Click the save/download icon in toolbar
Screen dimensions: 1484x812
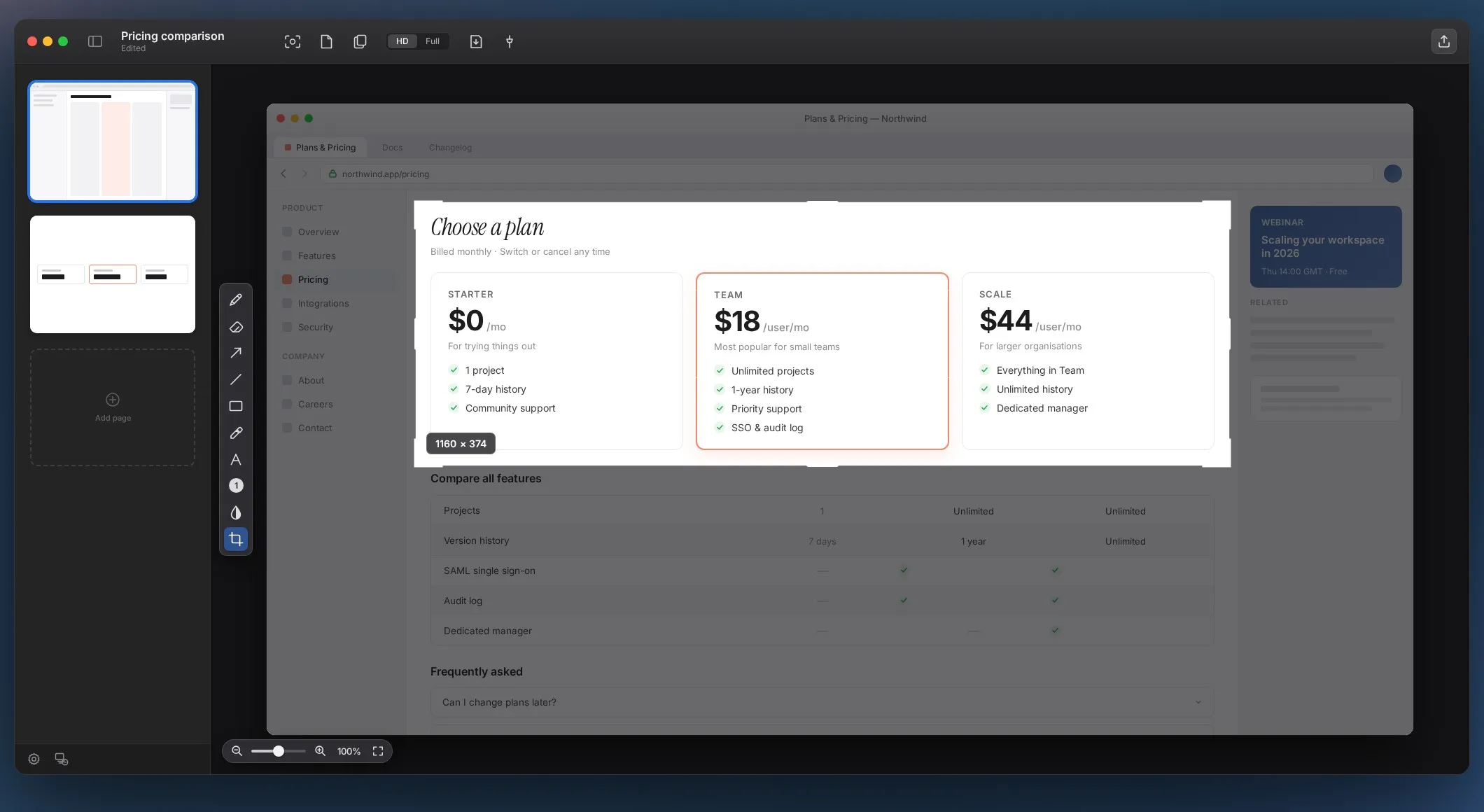pos(476,41)
